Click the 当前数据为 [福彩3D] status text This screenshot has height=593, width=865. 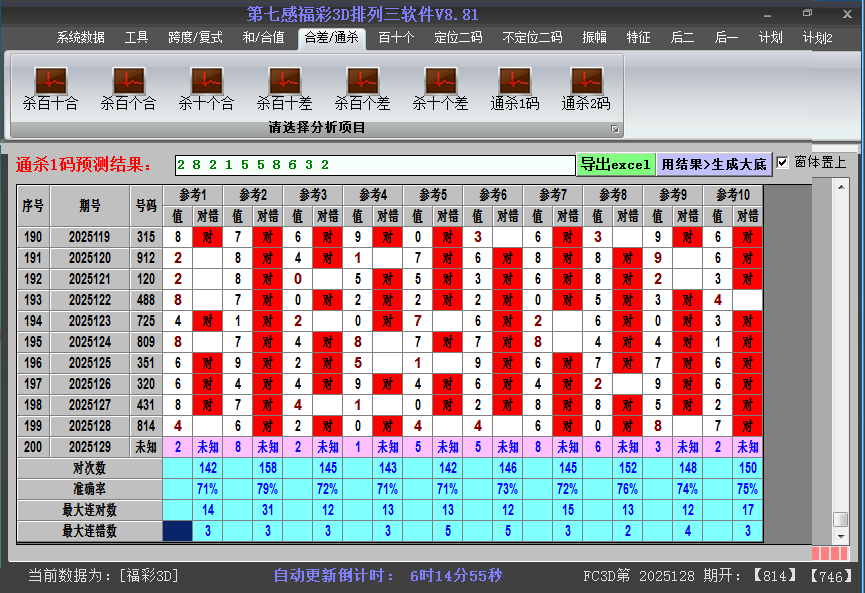(104, 576)
